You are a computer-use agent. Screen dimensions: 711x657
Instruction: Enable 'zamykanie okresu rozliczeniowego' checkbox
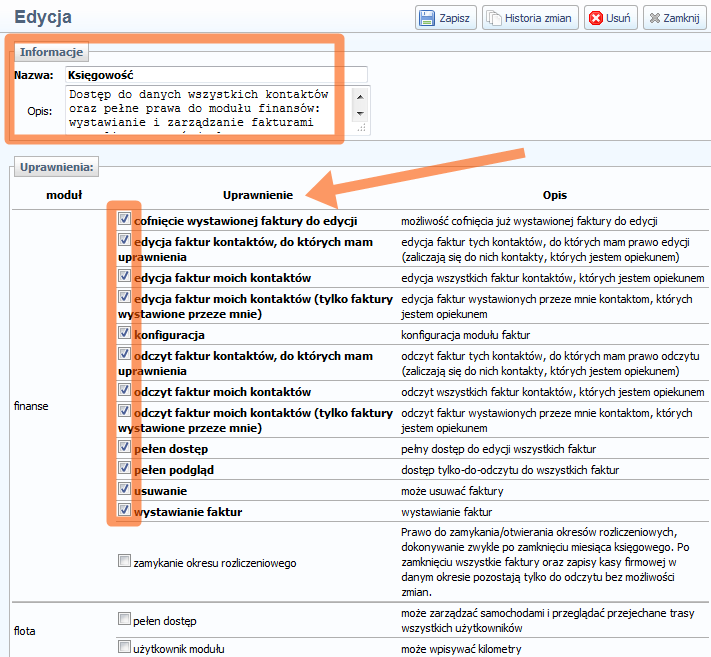[x=124, y=562]
